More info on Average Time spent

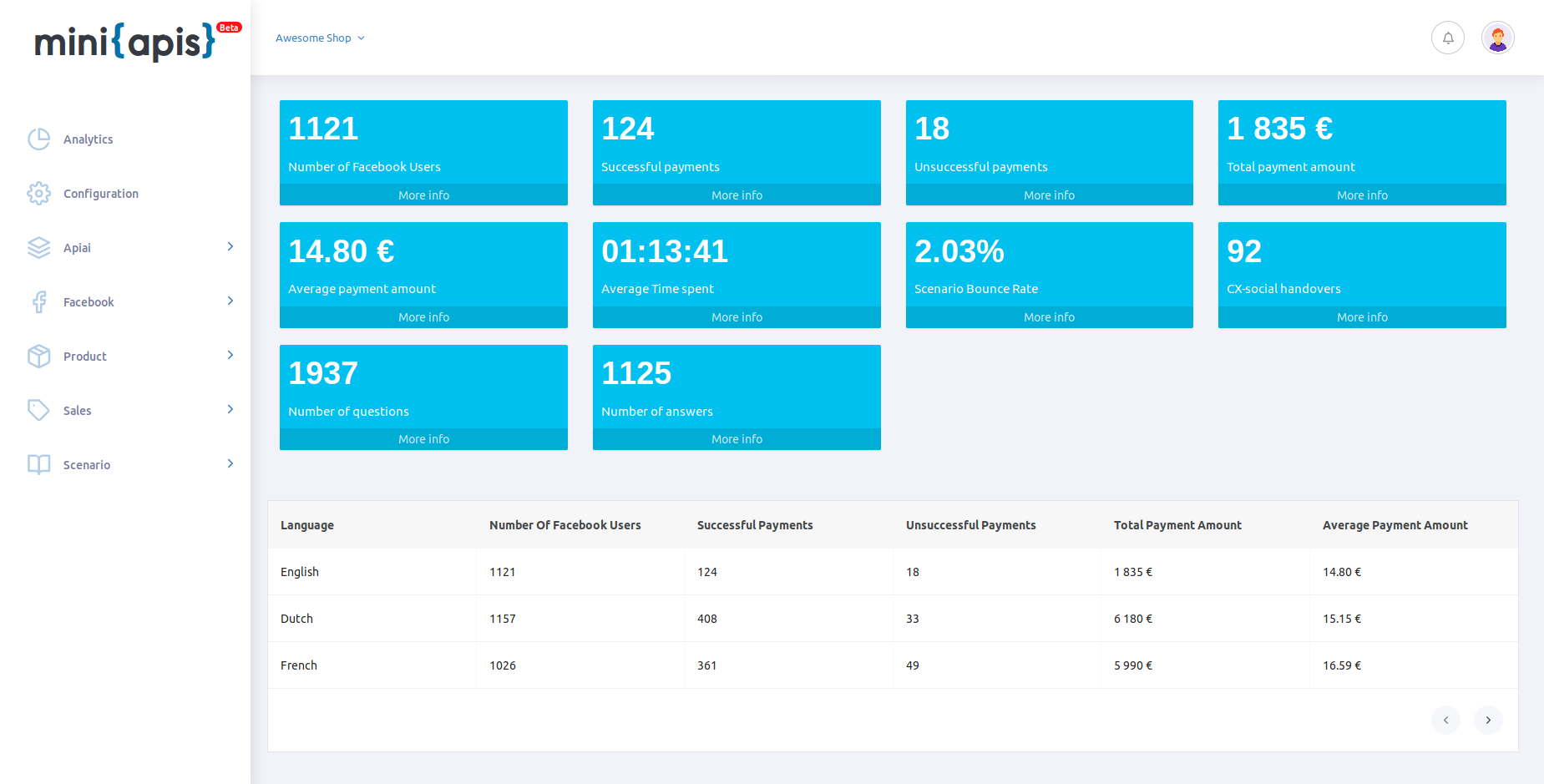click(737, 317)
